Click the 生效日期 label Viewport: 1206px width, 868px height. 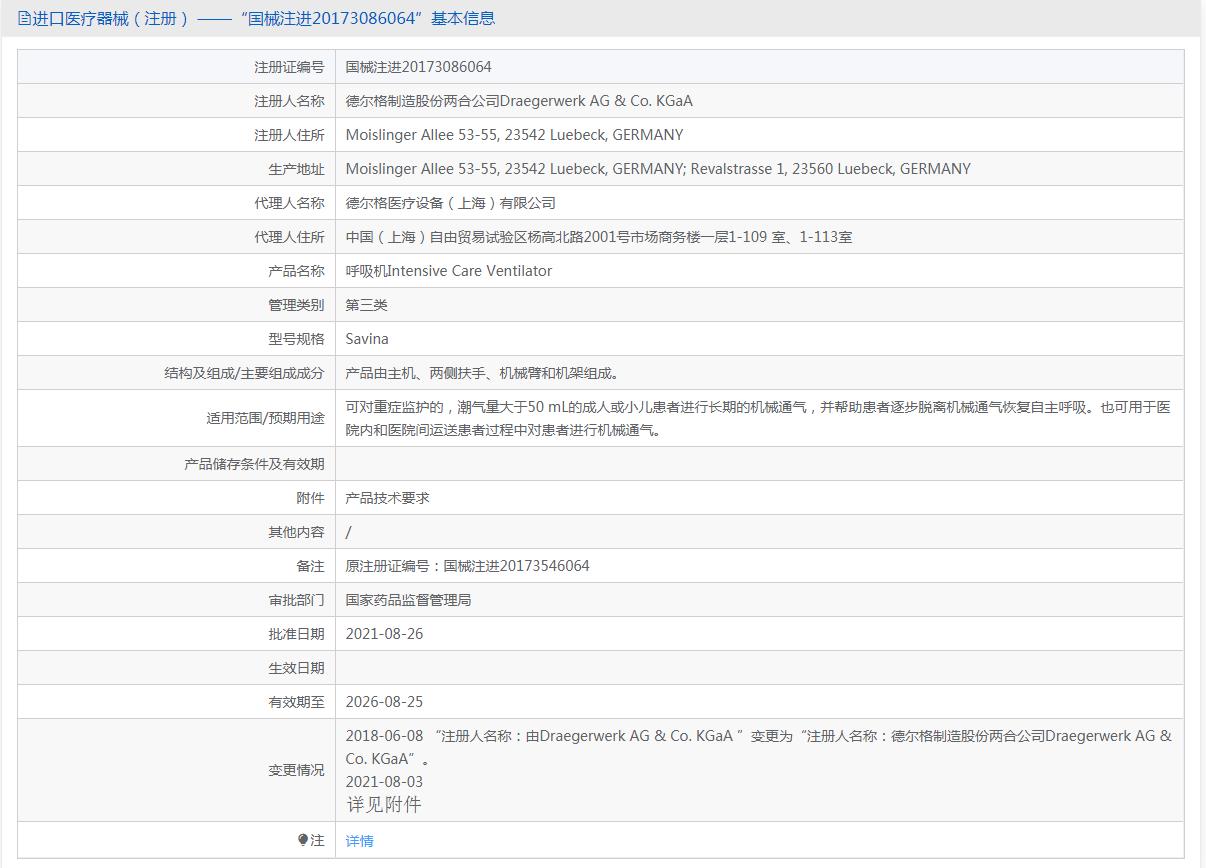point(296,668)
